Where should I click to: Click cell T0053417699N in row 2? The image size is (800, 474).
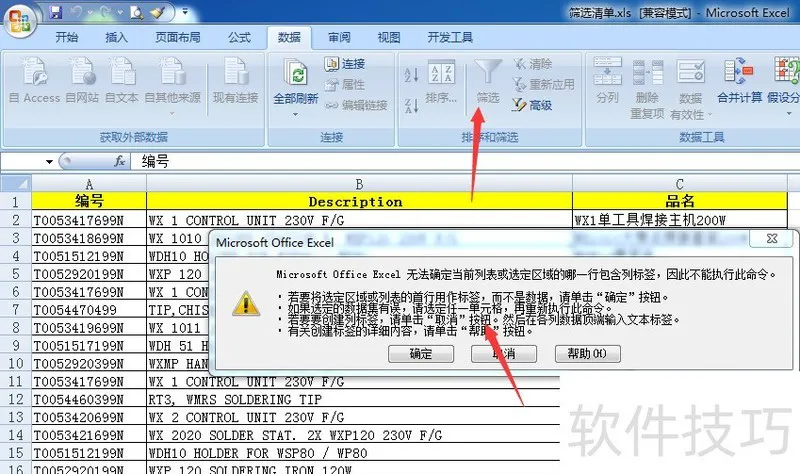pyautogui.click(x=89, y=220)
